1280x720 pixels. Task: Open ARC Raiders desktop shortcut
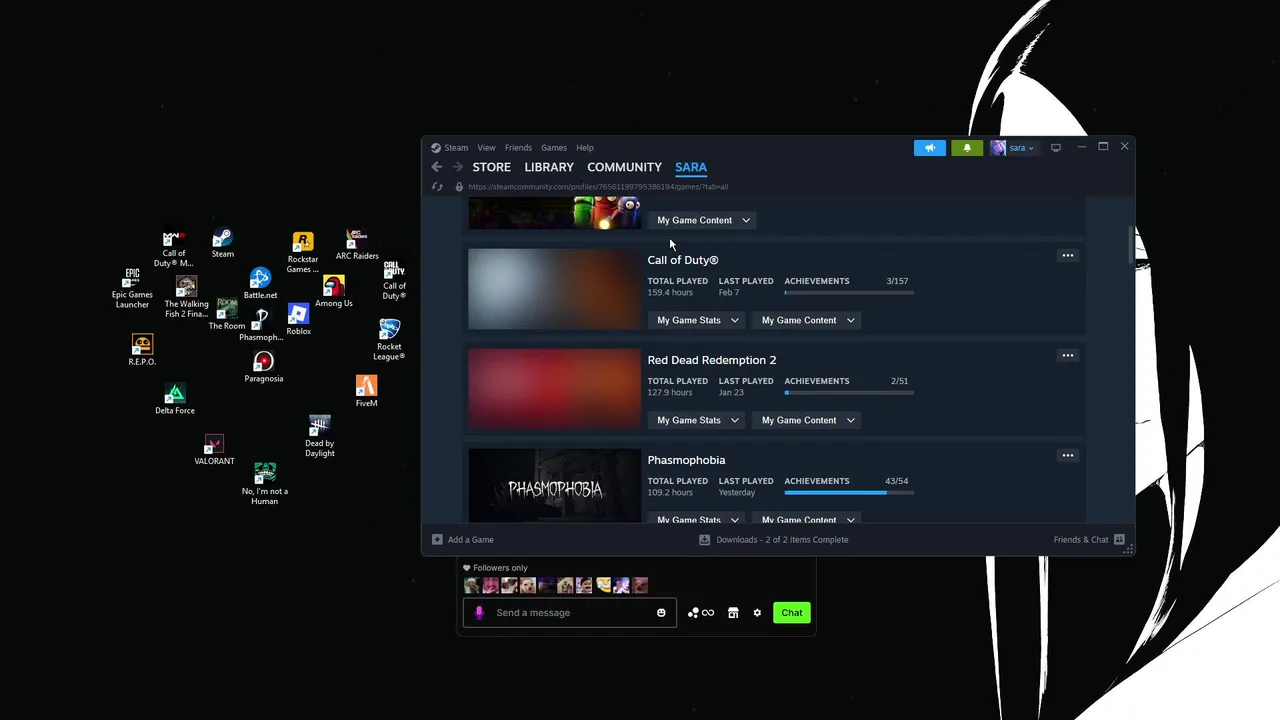[357, 245]
